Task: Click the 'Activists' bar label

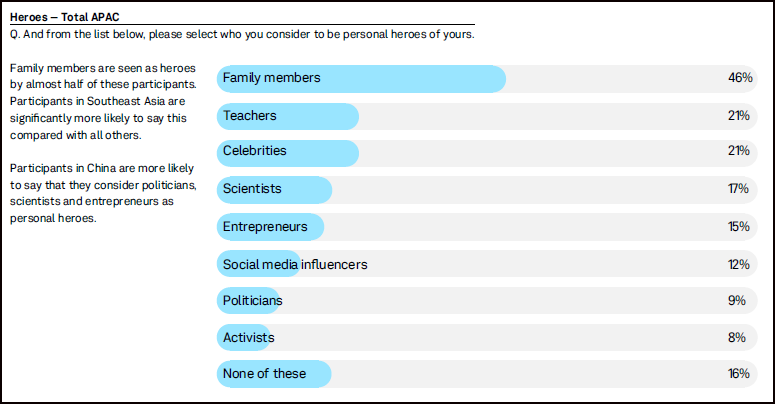Action: pyautogui.click(x=249, y=338)
